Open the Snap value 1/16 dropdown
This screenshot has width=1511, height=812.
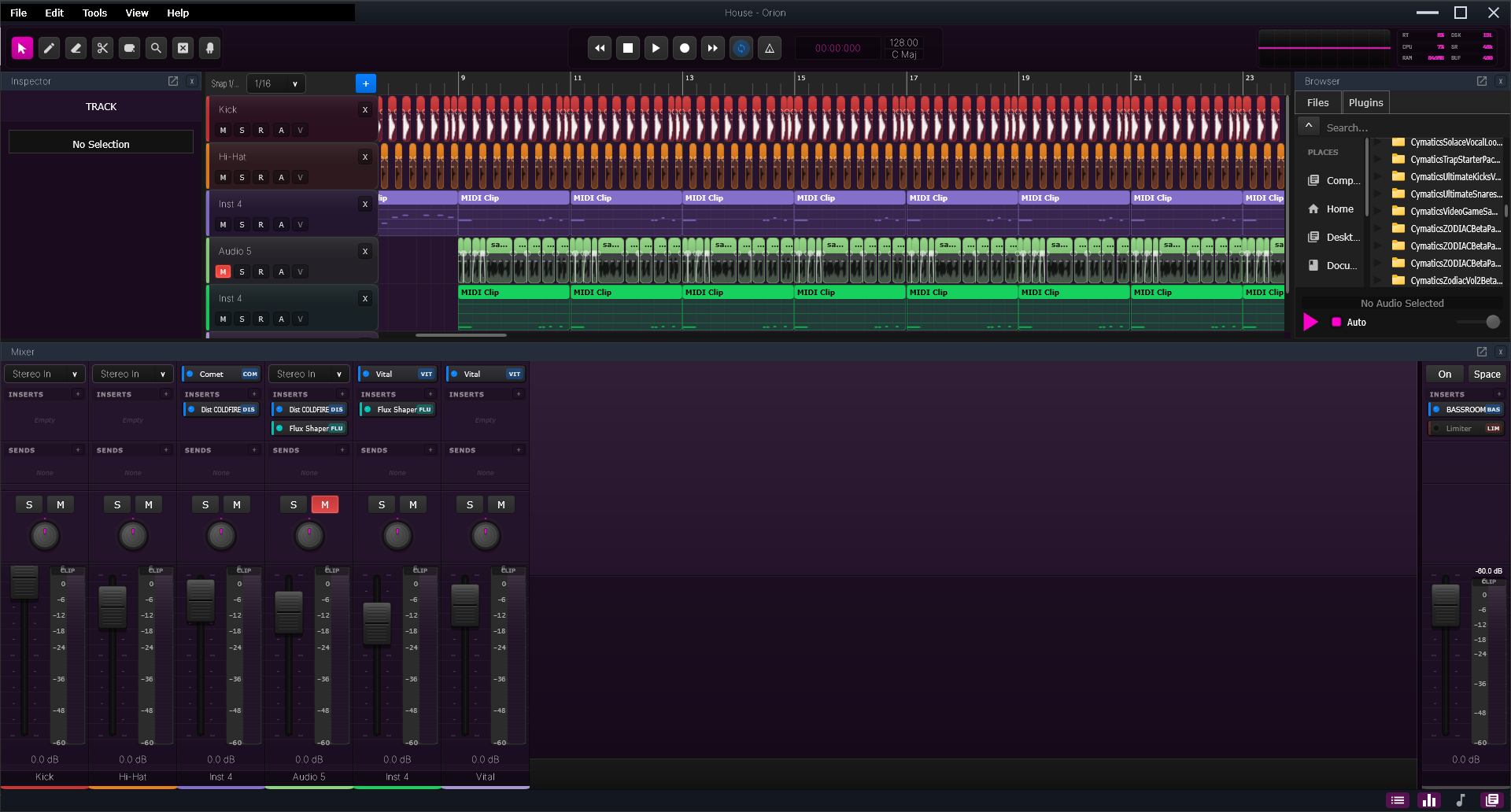point(275,83)
